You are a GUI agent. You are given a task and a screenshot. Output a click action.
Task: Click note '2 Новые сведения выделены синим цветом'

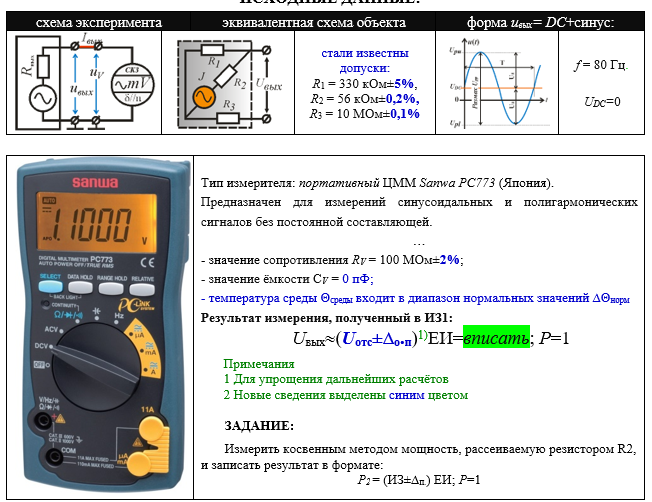click(x=346, y=395)
